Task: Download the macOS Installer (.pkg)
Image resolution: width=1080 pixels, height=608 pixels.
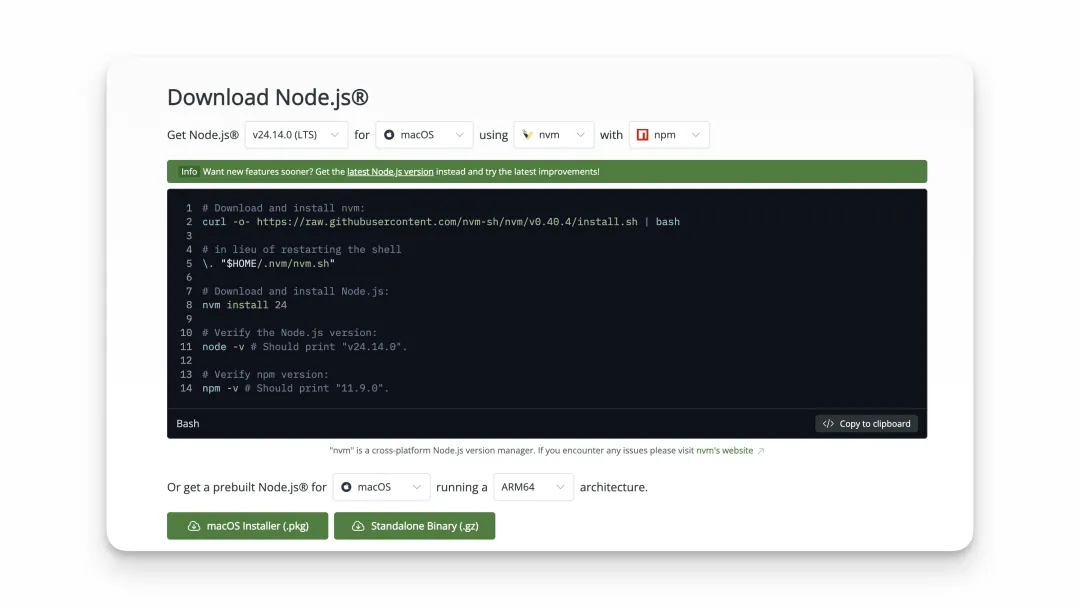Action: click(247, 526)
